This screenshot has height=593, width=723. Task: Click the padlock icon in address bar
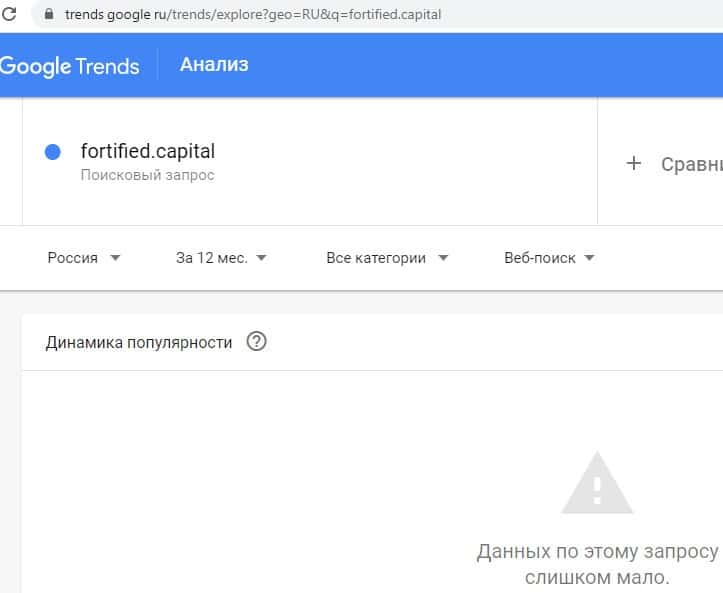click(48, 15)
